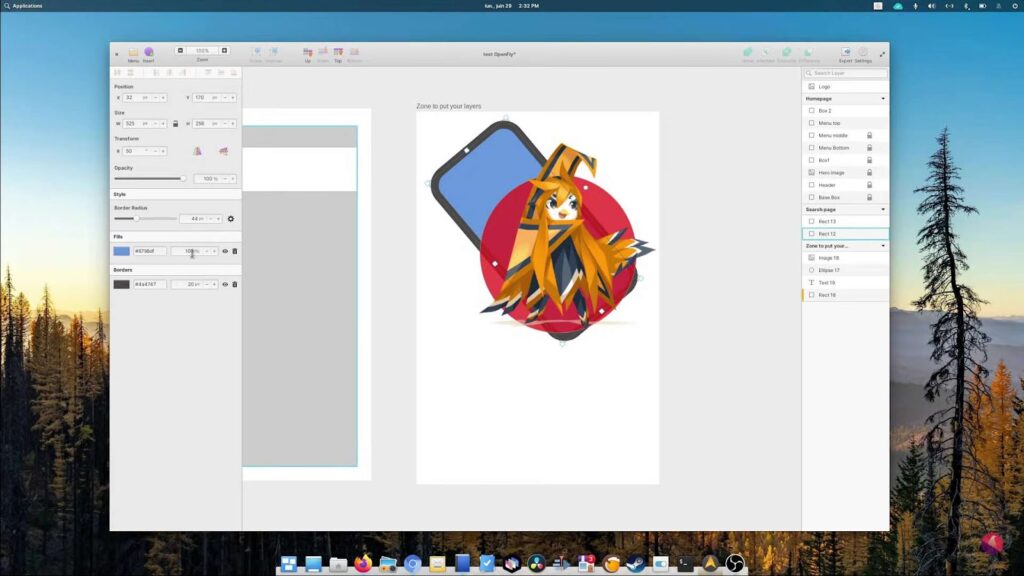Open border radius options gear

point(231,219)
